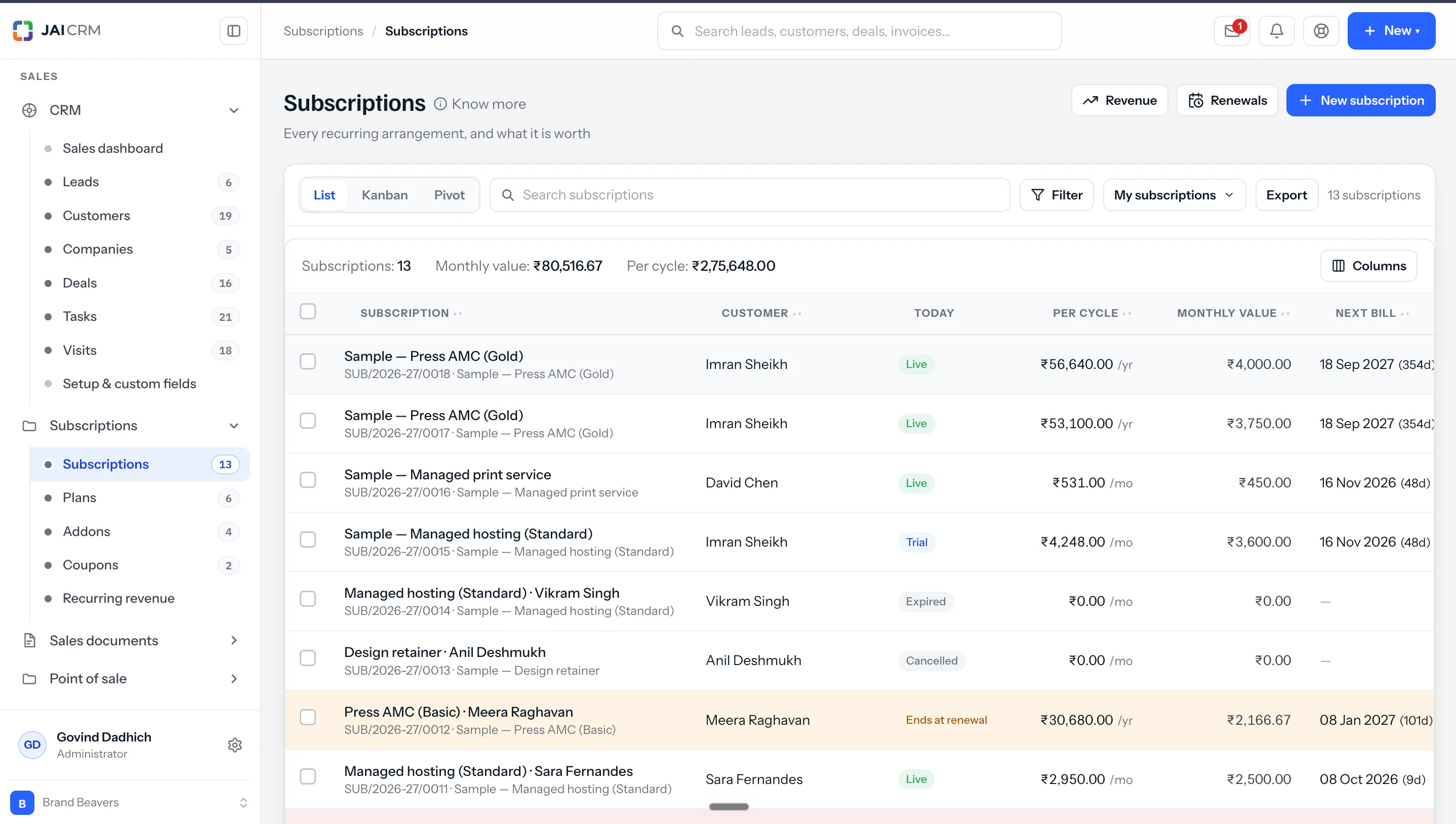Check the Managed print service row checkbox
Image resolution: width=1456 pixels, height=824 pixels.
pyautogui.click(x=308, y=480)
